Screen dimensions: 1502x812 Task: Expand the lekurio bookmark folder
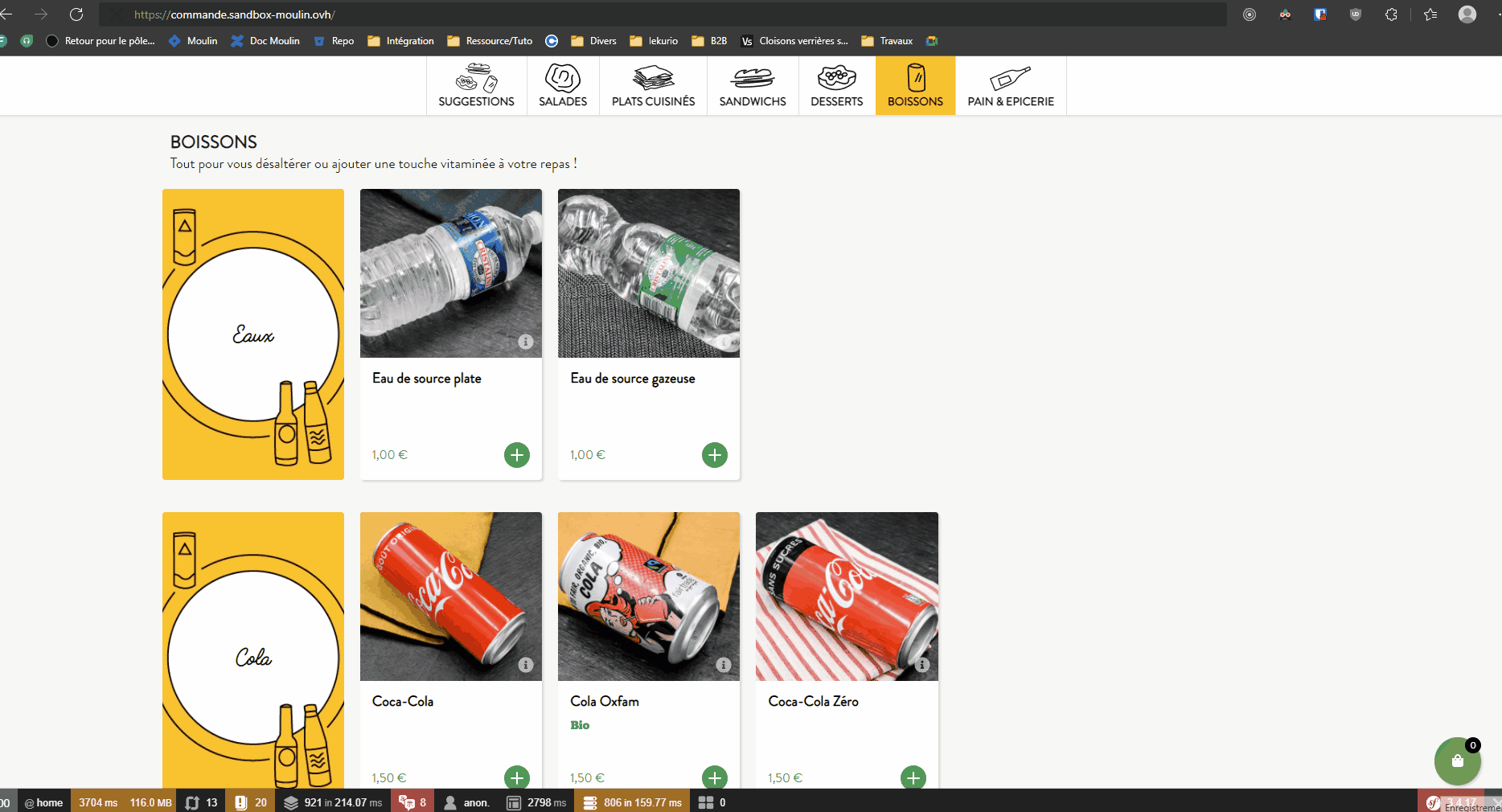(x=654, y=41)
